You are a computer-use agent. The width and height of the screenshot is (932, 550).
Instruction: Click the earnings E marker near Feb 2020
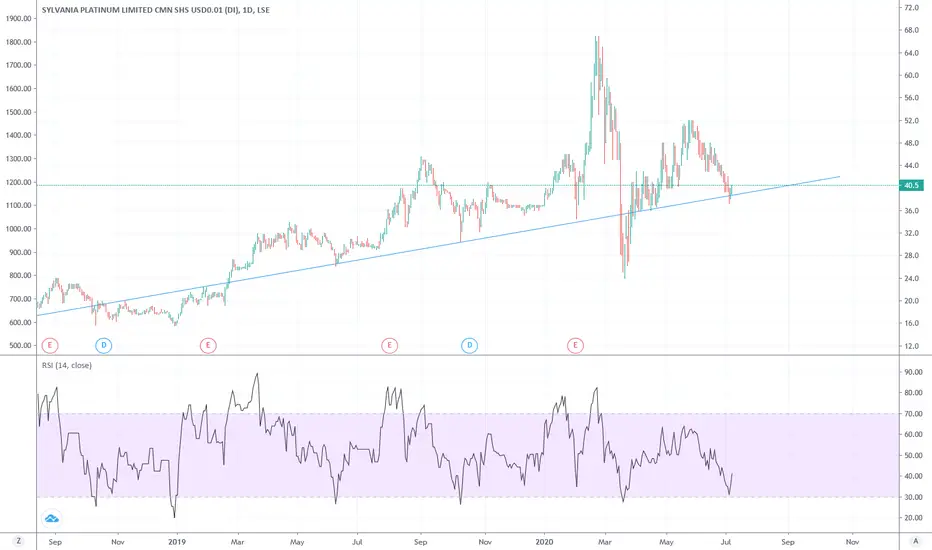click(575, 345)
